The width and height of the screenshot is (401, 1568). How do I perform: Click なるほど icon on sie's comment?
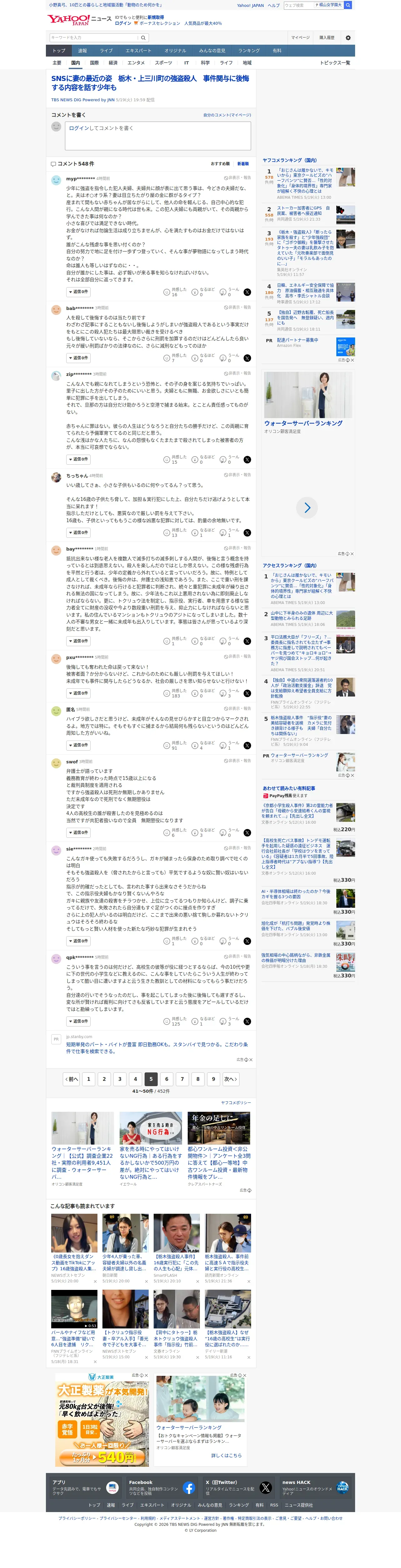tap(195, 941)
